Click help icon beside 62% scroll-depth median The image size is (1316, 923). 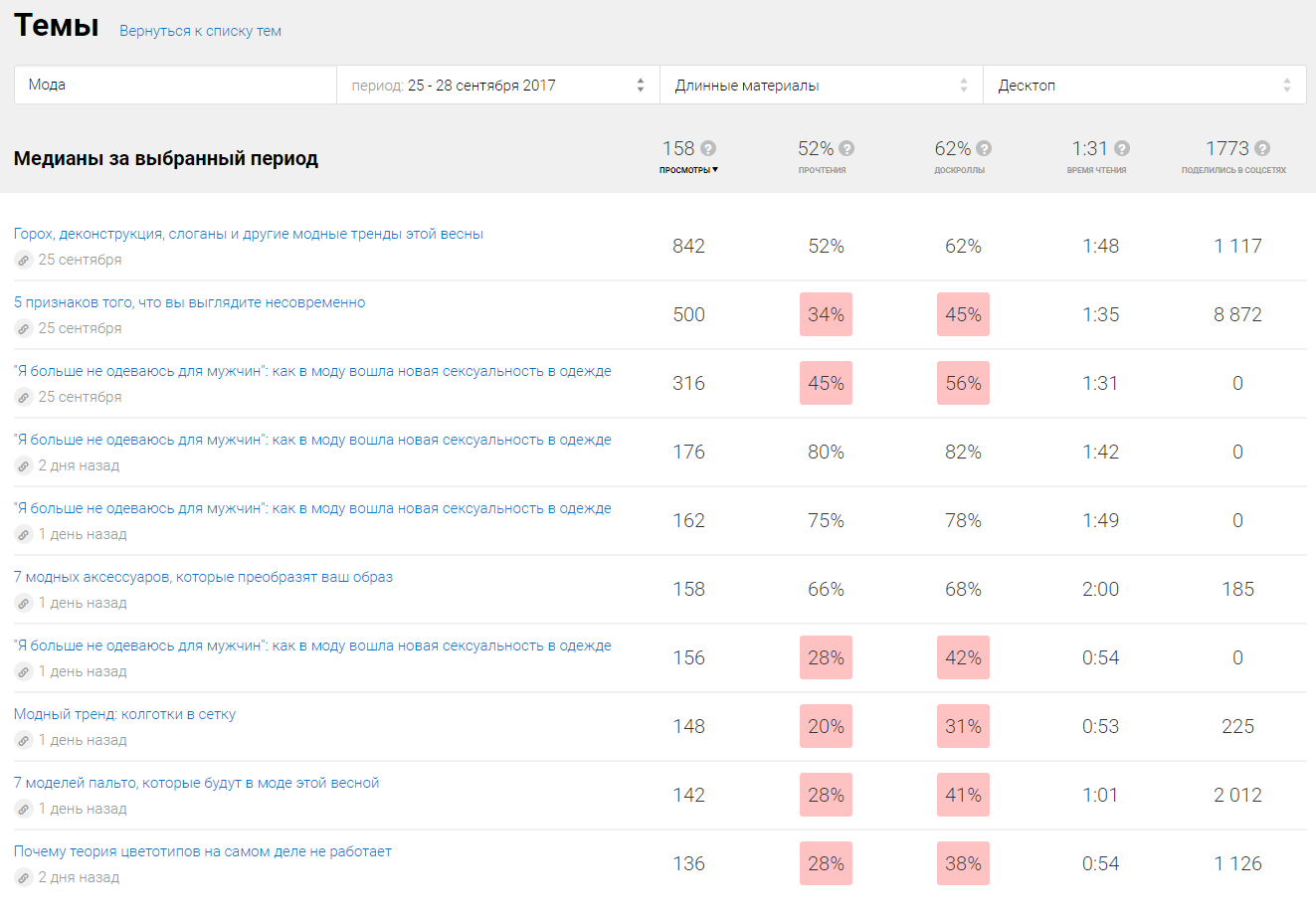coord(984,148)
